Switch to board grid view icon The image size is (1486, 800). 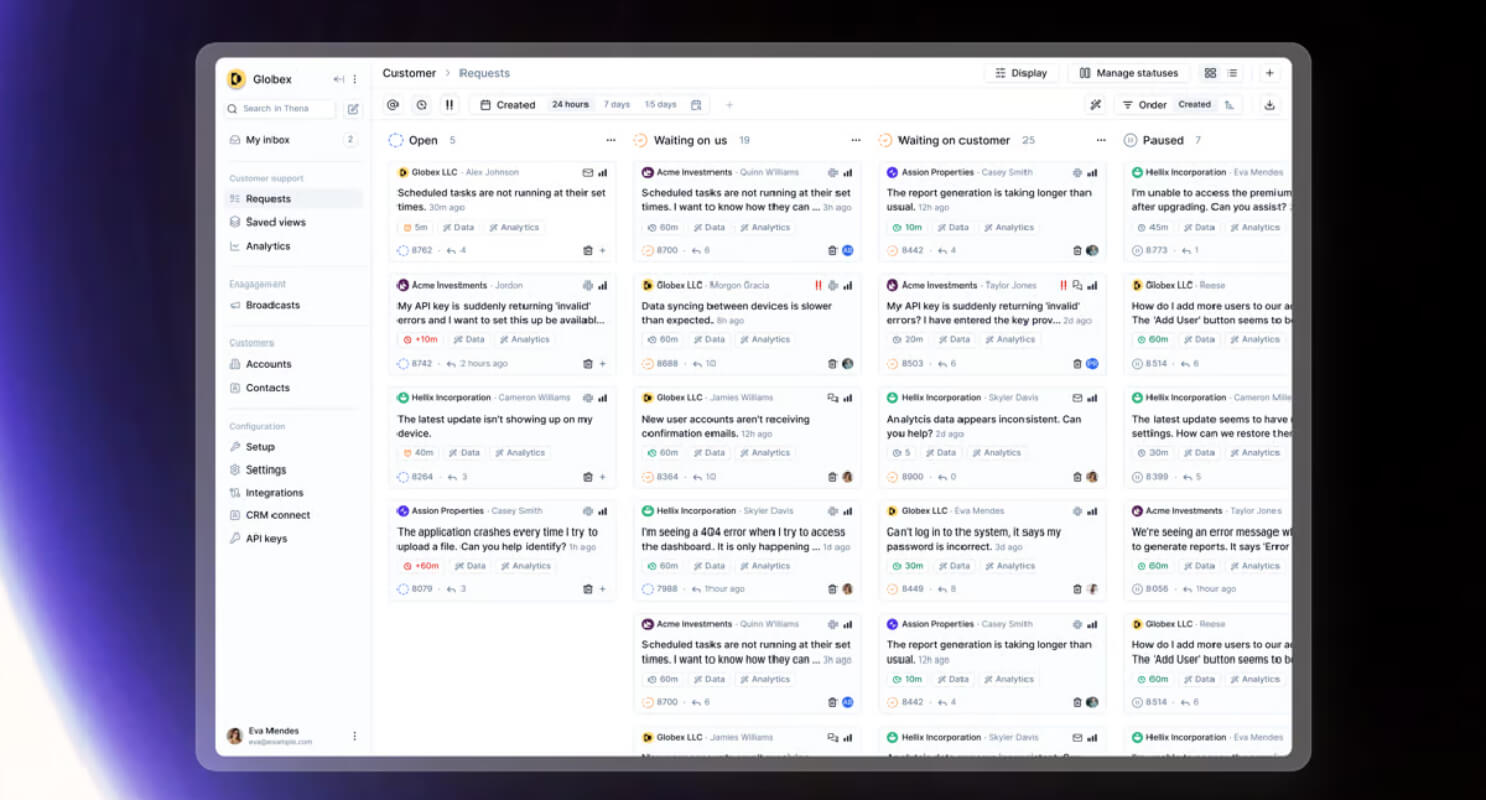pos(1211,73)
